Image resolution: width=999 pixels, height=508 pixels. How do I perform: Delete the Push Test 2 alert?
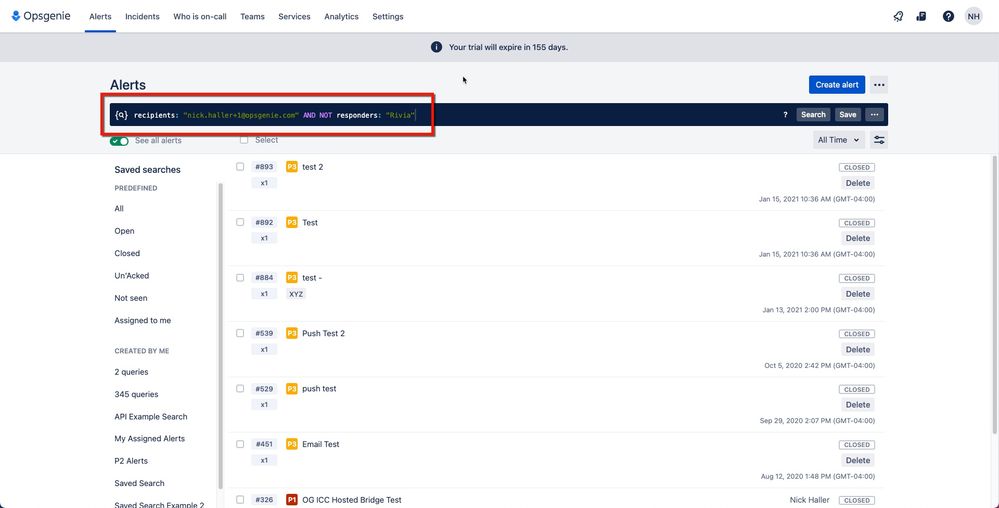[858, 349]
